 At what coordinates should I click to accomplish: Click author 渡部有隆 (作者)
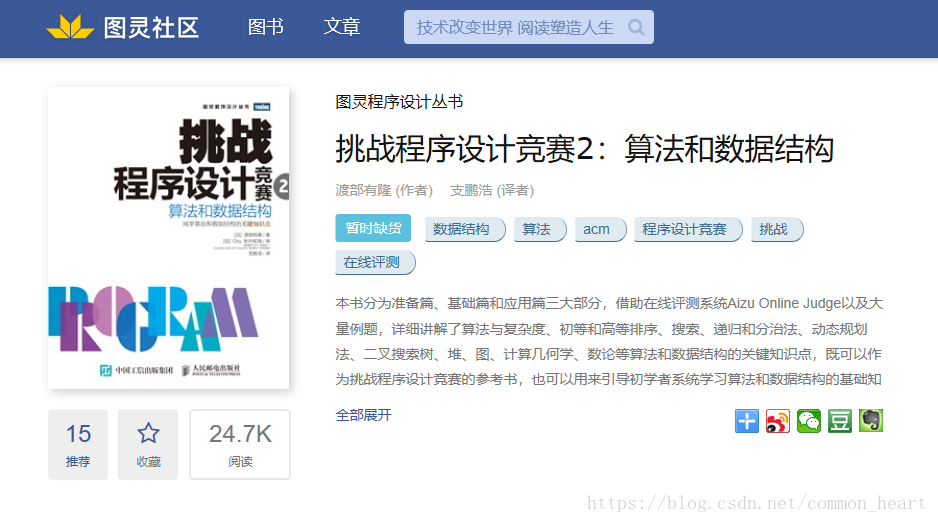(x=384, y=190)
